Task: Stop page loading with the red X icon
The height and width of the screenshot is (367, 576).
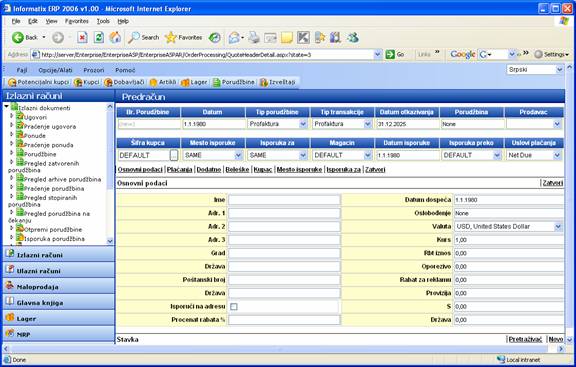Action: tap(82, 37)
